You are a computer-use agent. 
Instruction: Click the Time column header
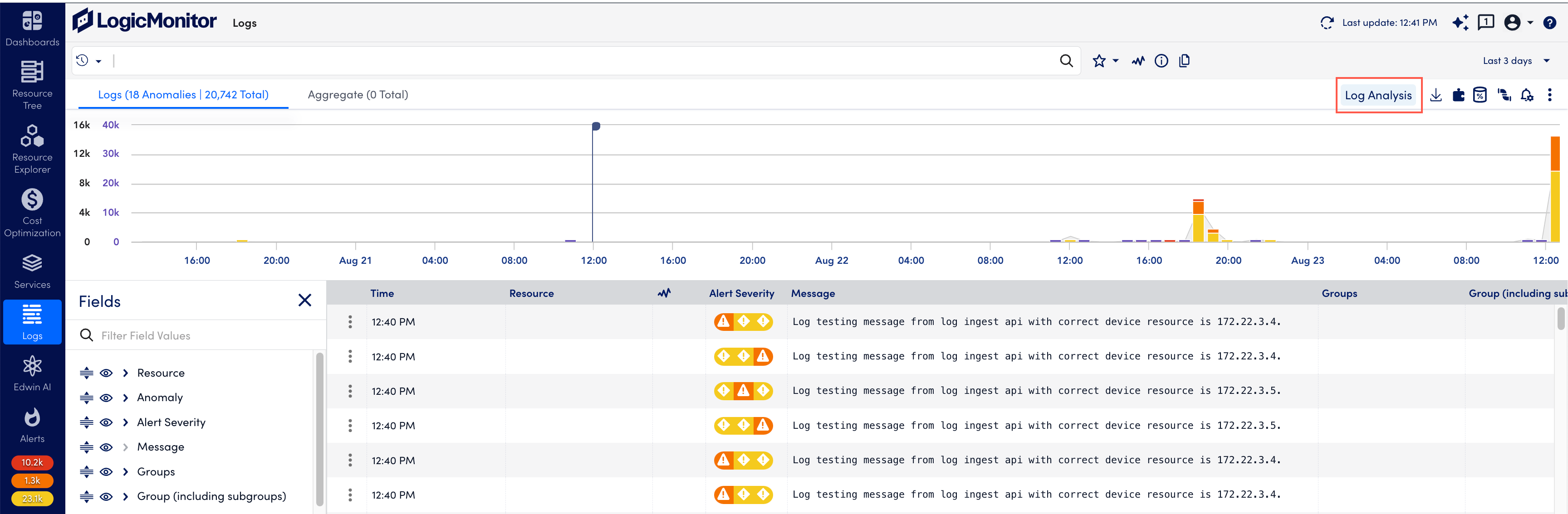click(x=382, y=293)
